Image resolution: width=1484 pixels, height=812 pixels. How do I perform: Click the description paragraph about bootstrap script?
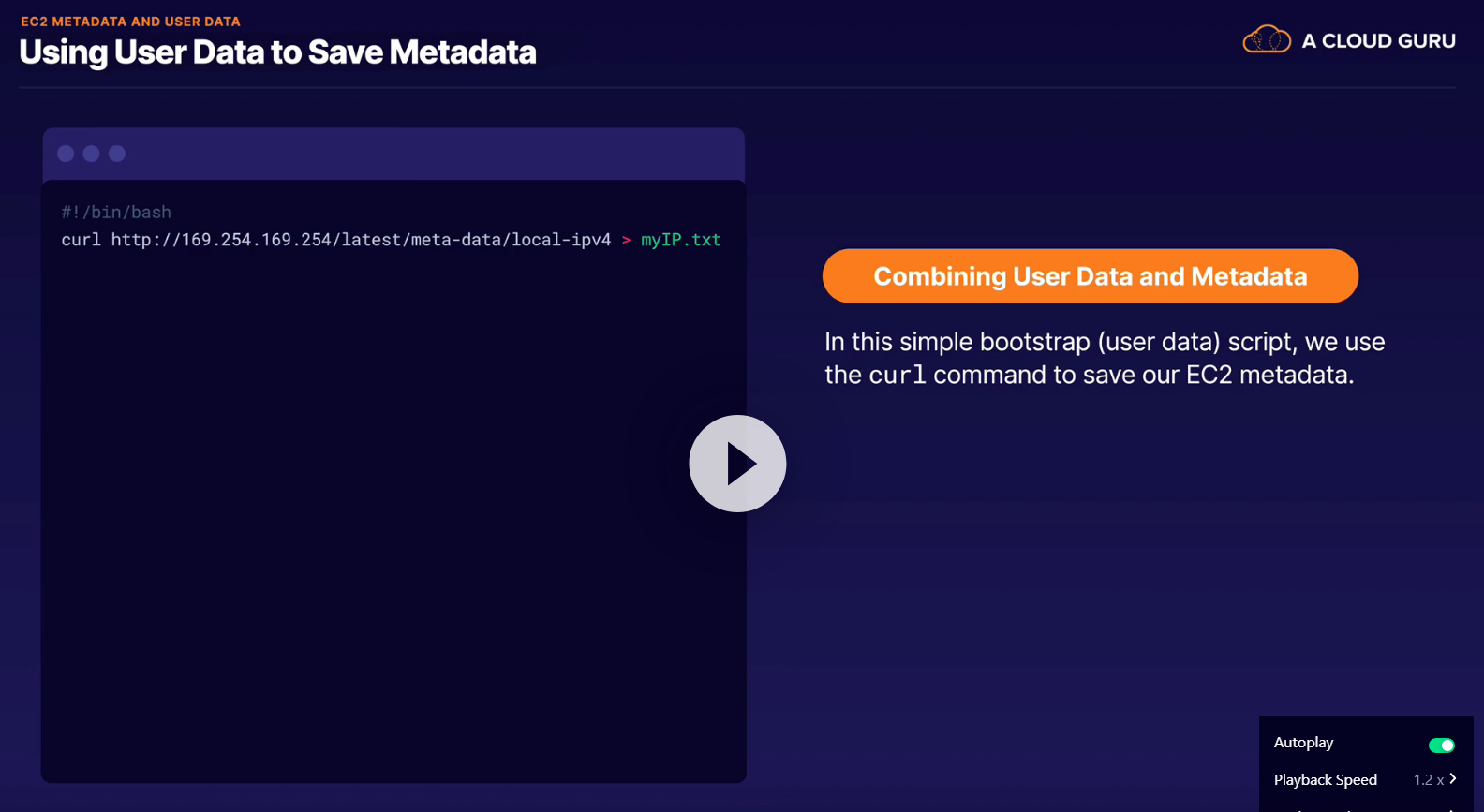click(x=1104, y=358)
